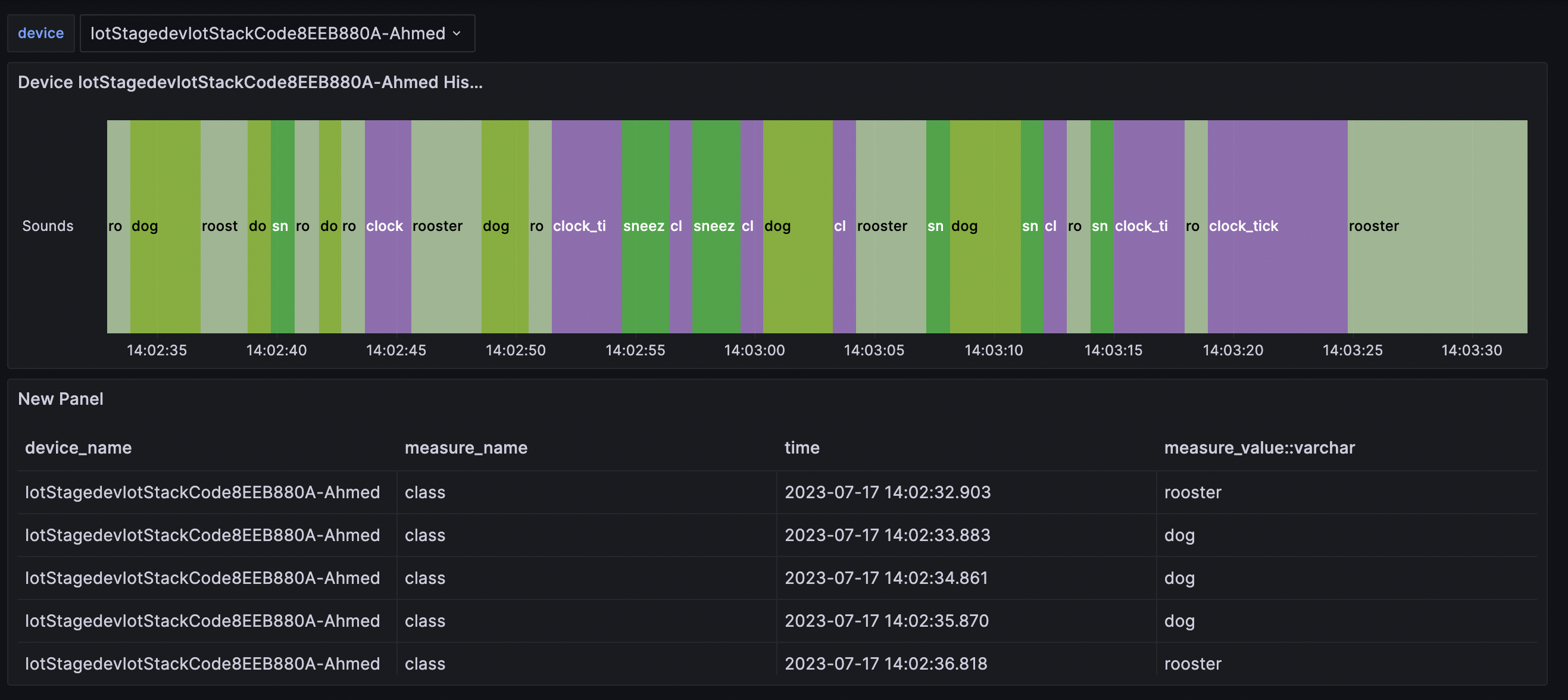This screenshot has width=1568, height=700.
Task: Open the Device History panel title menu
Action: pos(249,82)
